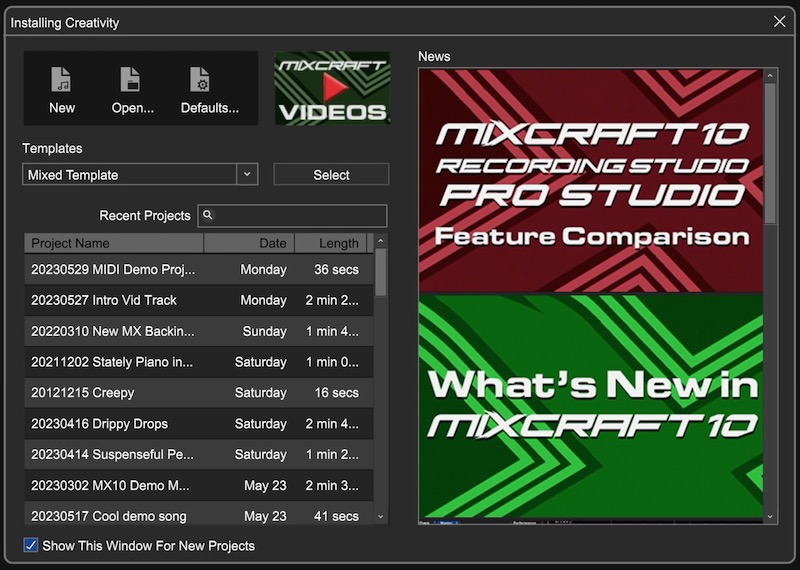800x570 pixels.
Task: Click the project list scroll down arrow
Action: [380, 516]
